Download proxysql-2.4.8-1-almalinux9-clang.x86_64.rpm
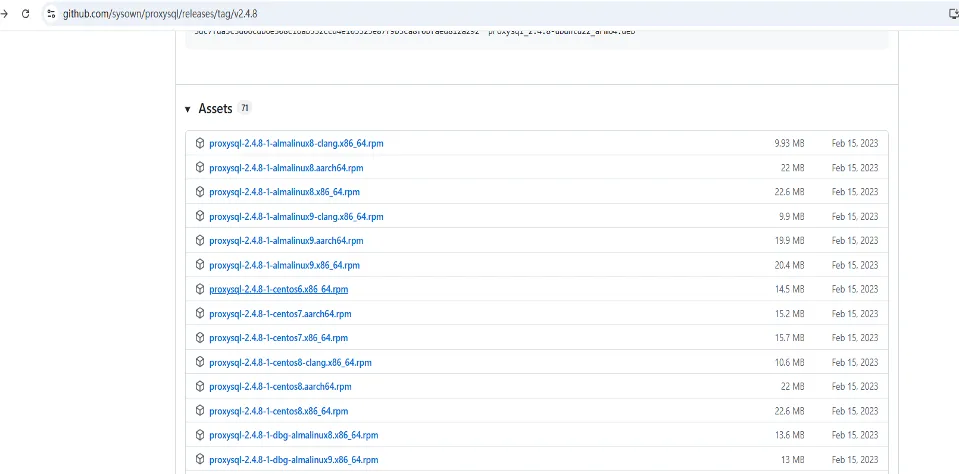The width and height of the screenshot is (959, 474). (296, 217)
